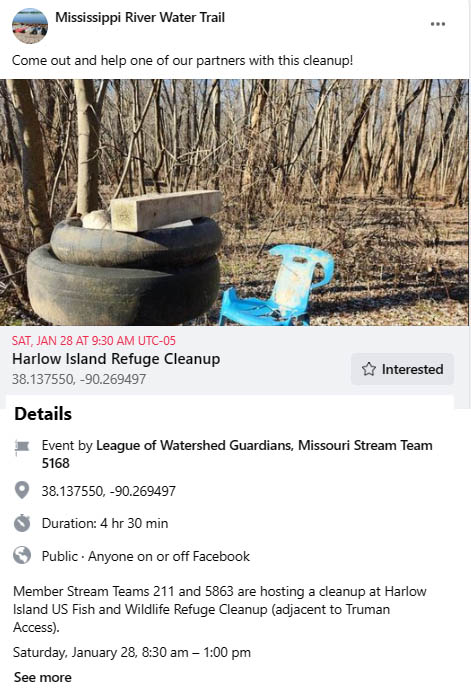Viewport: 471px width, 692px height.
Task: Click the post caption about the cleanup
Action: pos(182,60)
